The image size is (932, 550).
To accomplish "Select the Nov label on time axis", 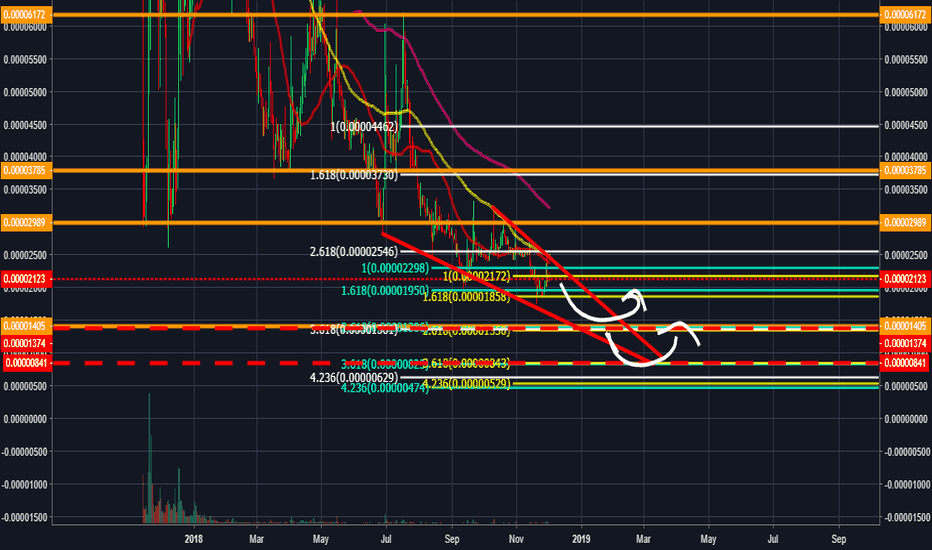I will click(x=516, y=539).
